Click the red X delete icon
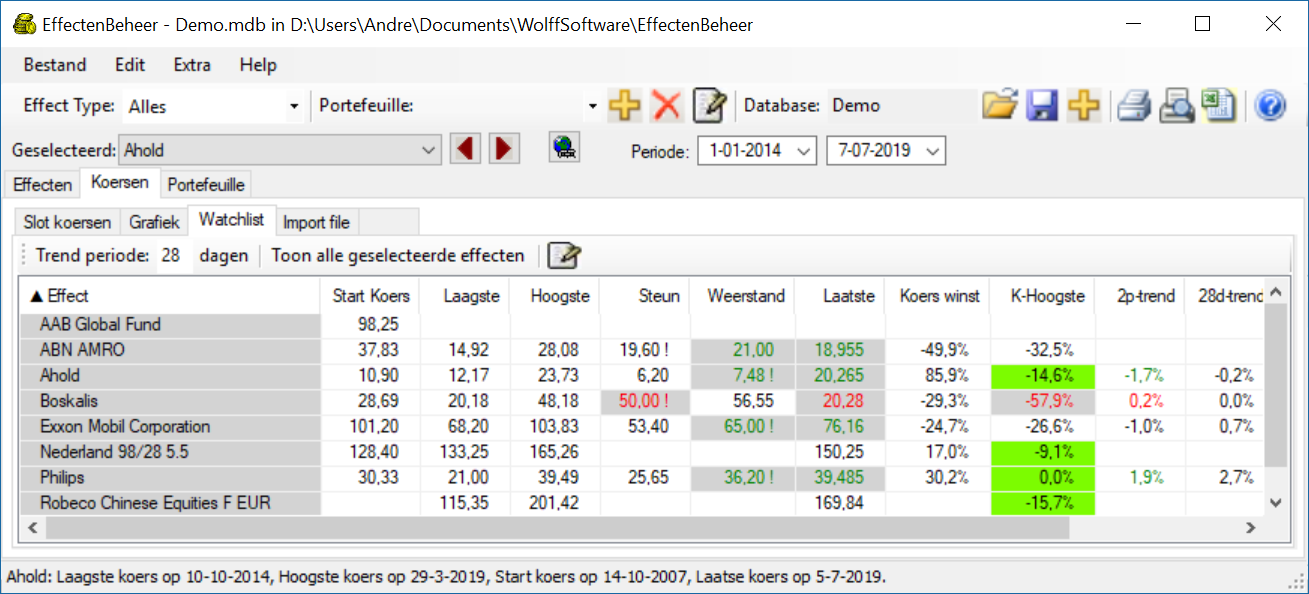The height and width of the screenshot is (594, 1309). tap(666, 105)
